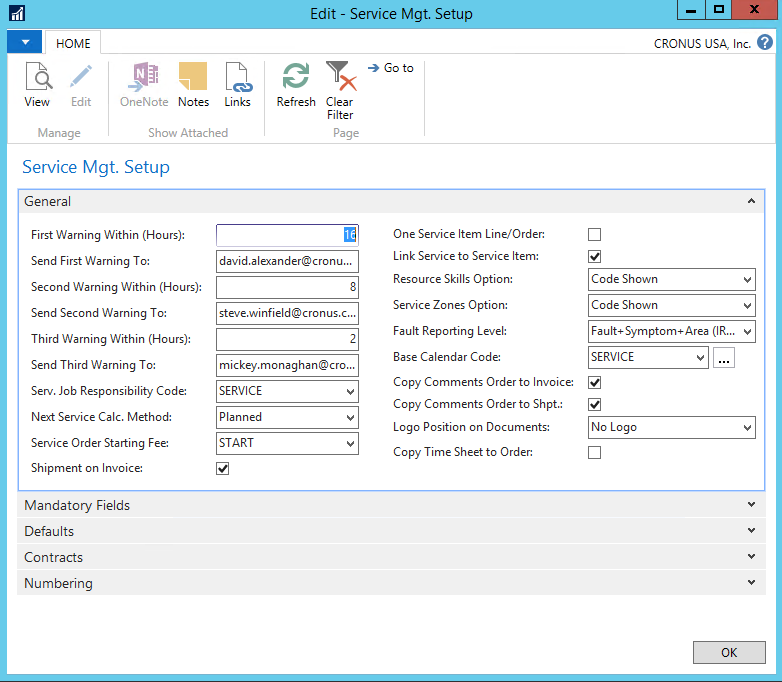Maximize the Service Mgt. Setup window
Viewport: 782px width, 682px height.
coord(719,10)
